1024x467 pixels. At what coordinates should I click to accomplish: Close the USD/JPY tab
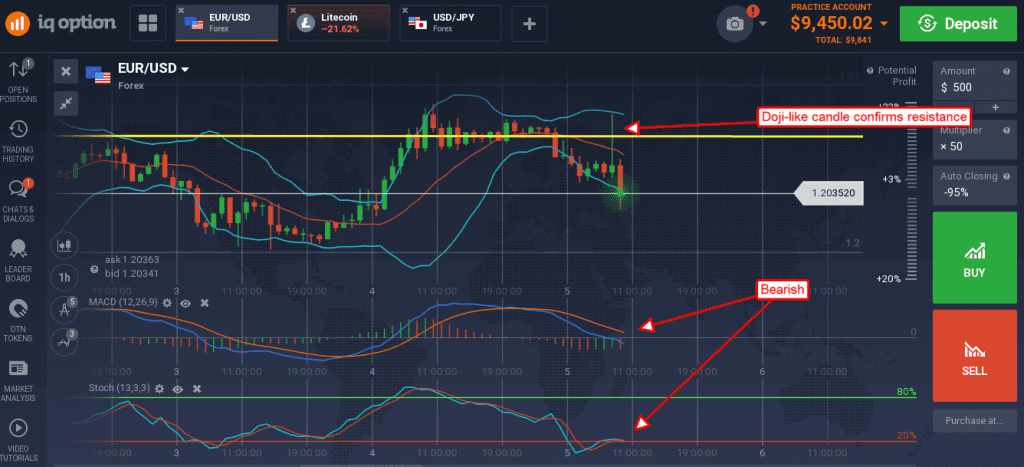point(406,10)
